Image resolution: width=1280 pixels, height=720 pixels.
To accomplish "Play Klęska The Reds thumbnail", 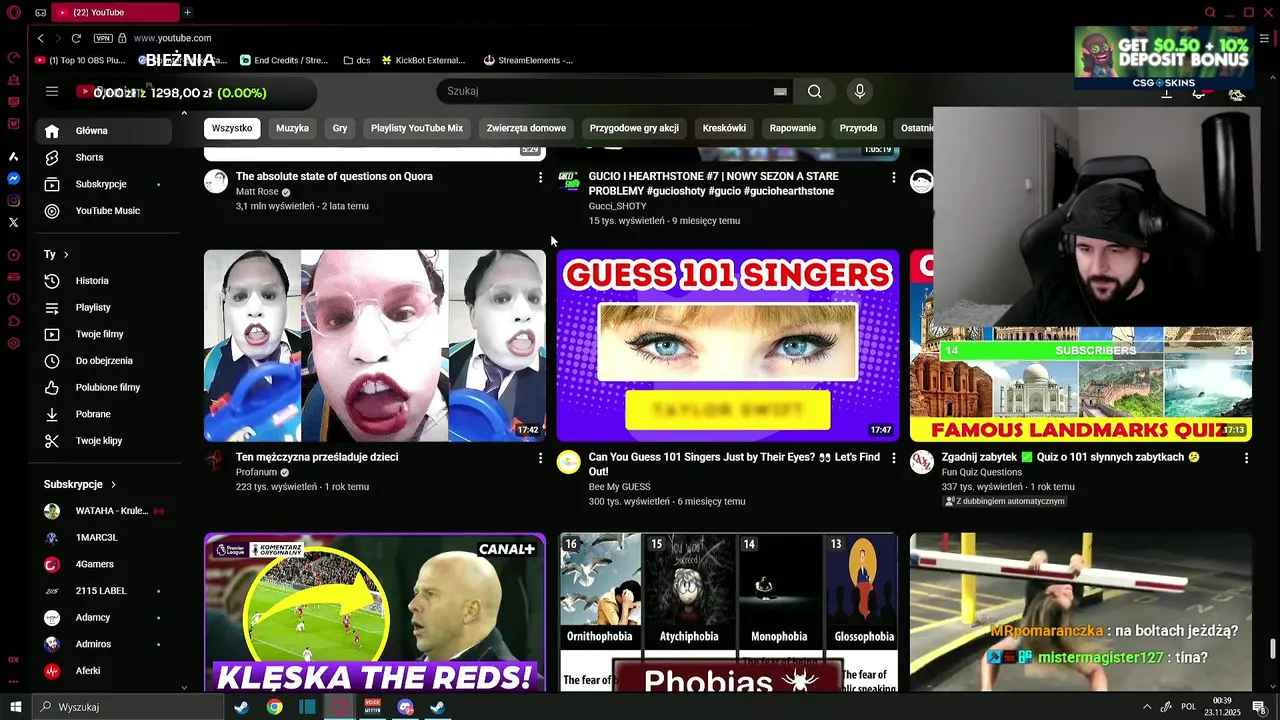I will coord(375,612).
